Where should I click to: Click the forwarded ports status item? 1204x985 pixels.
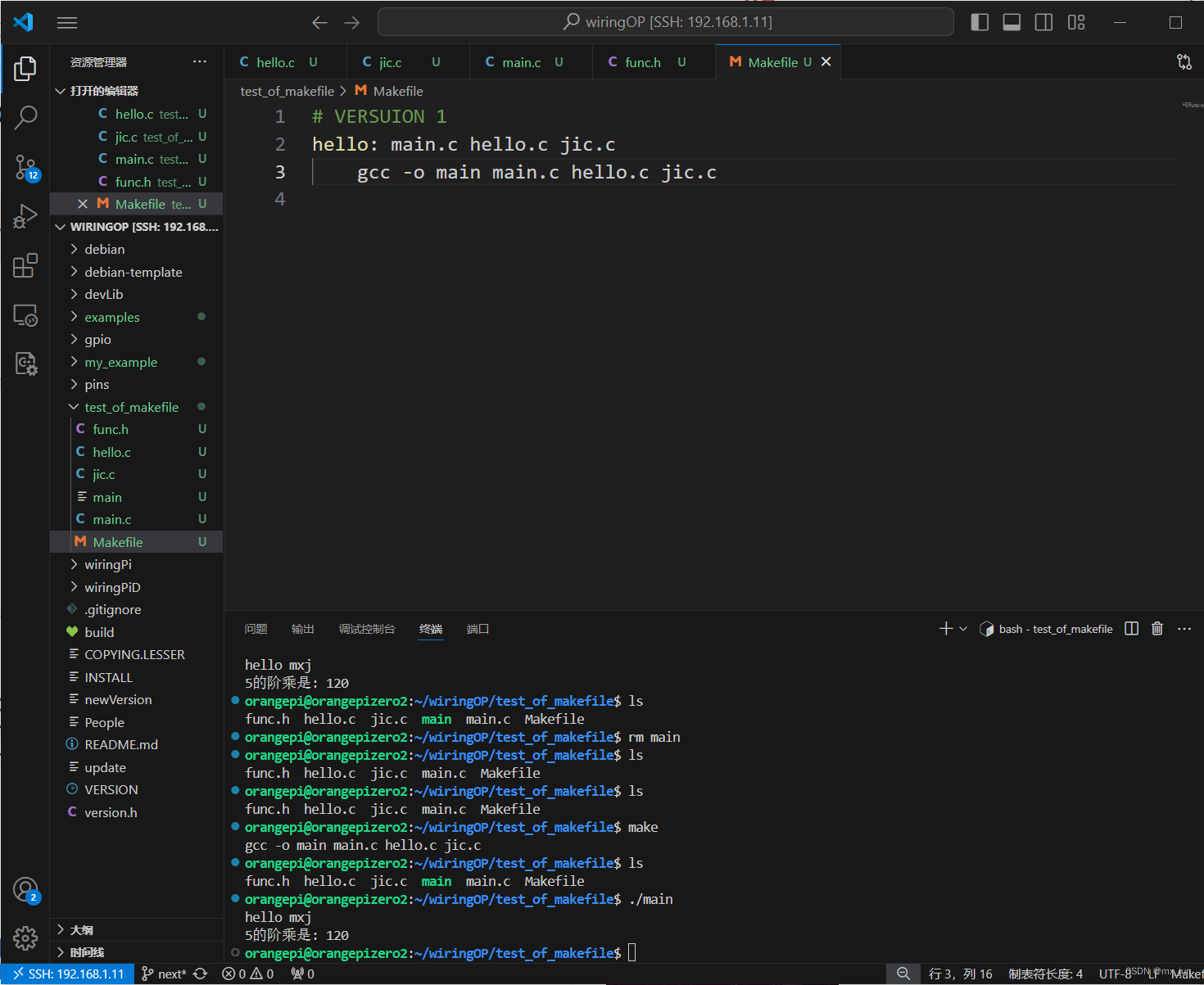pyautogui.click(x=302, y=974)
